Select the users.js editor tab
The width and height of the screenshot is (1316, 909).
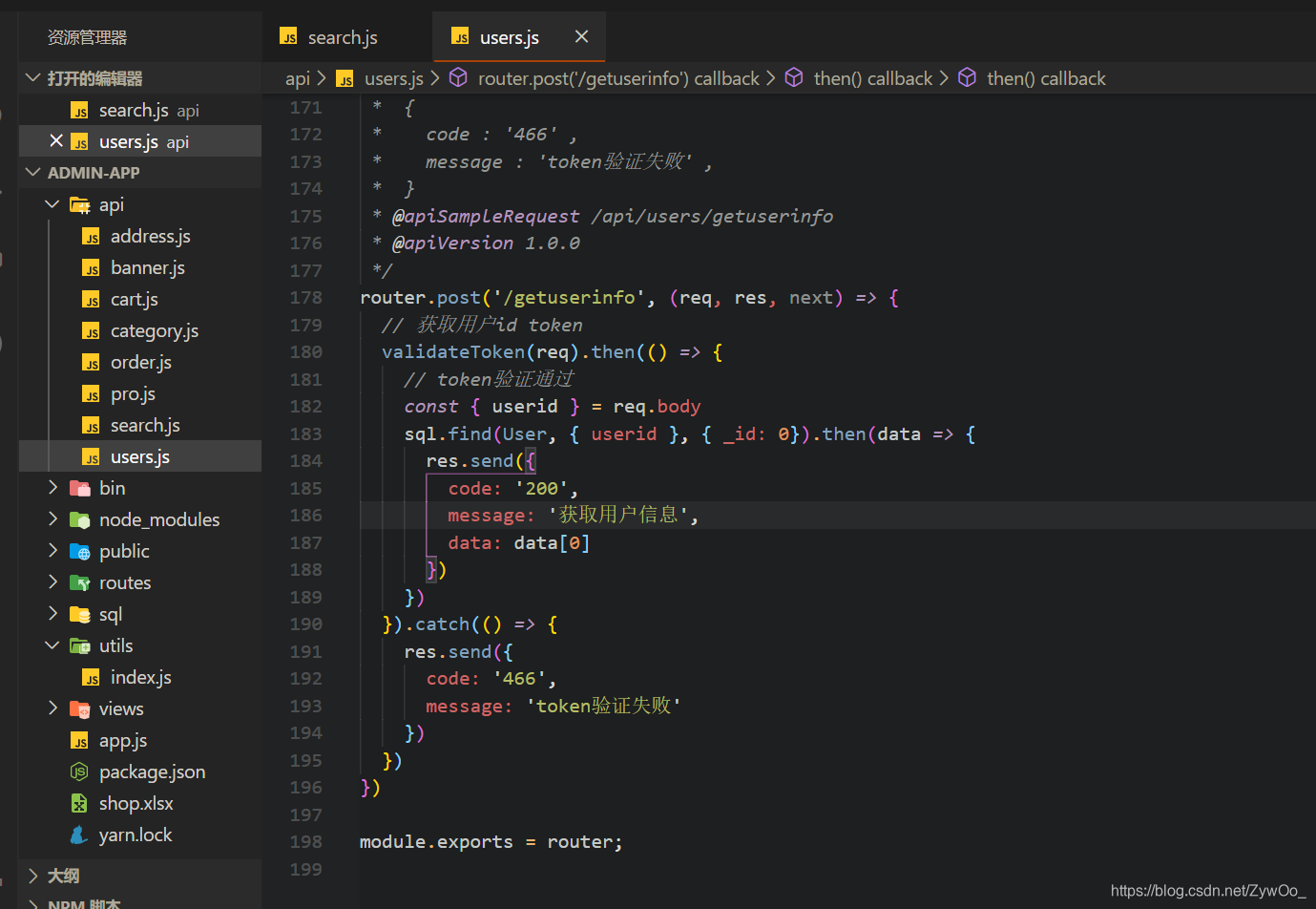pyautogui.click(x=519, y=36)
